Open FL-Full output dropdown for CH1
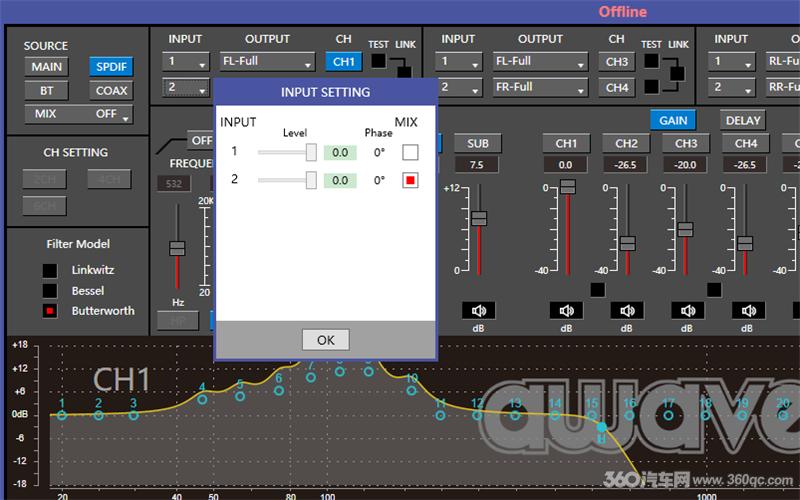This screenshot has height=500, width=800. click(x=267, y=62)
